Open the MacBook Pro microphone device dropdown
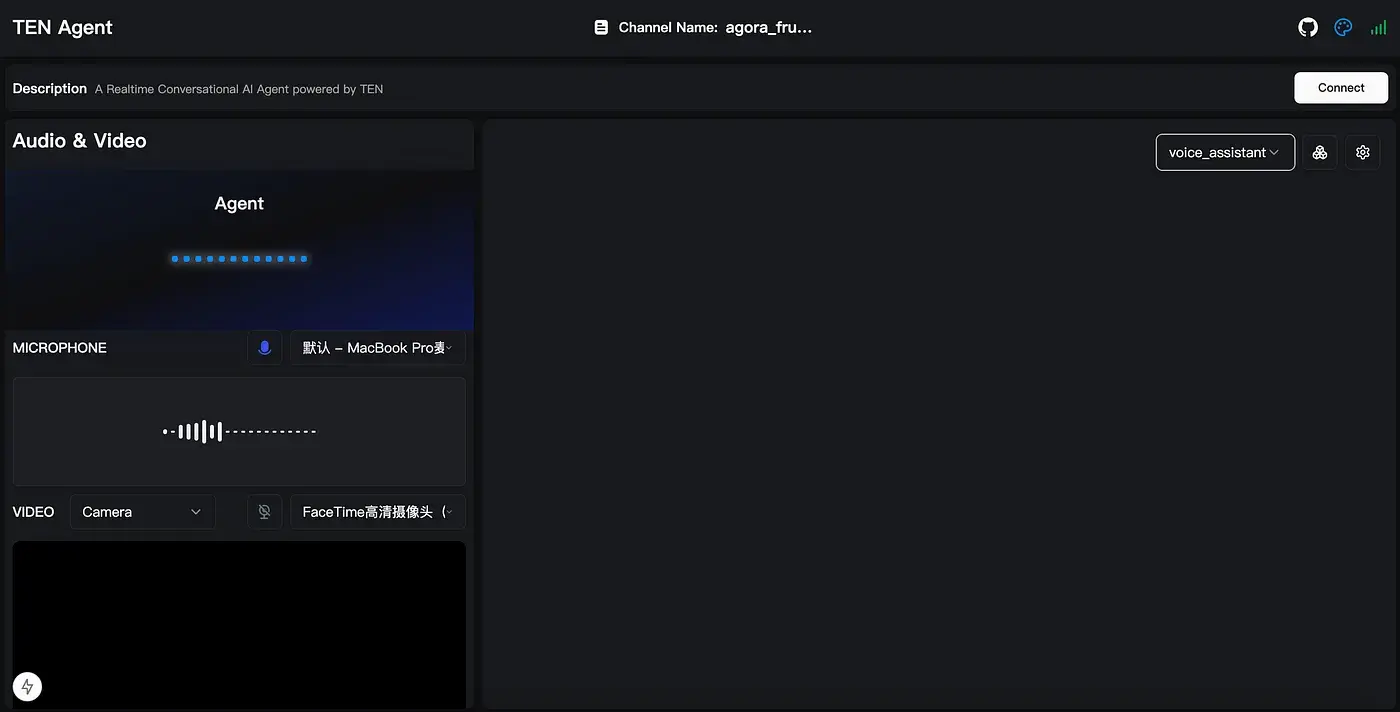 [x=378, y=348]
